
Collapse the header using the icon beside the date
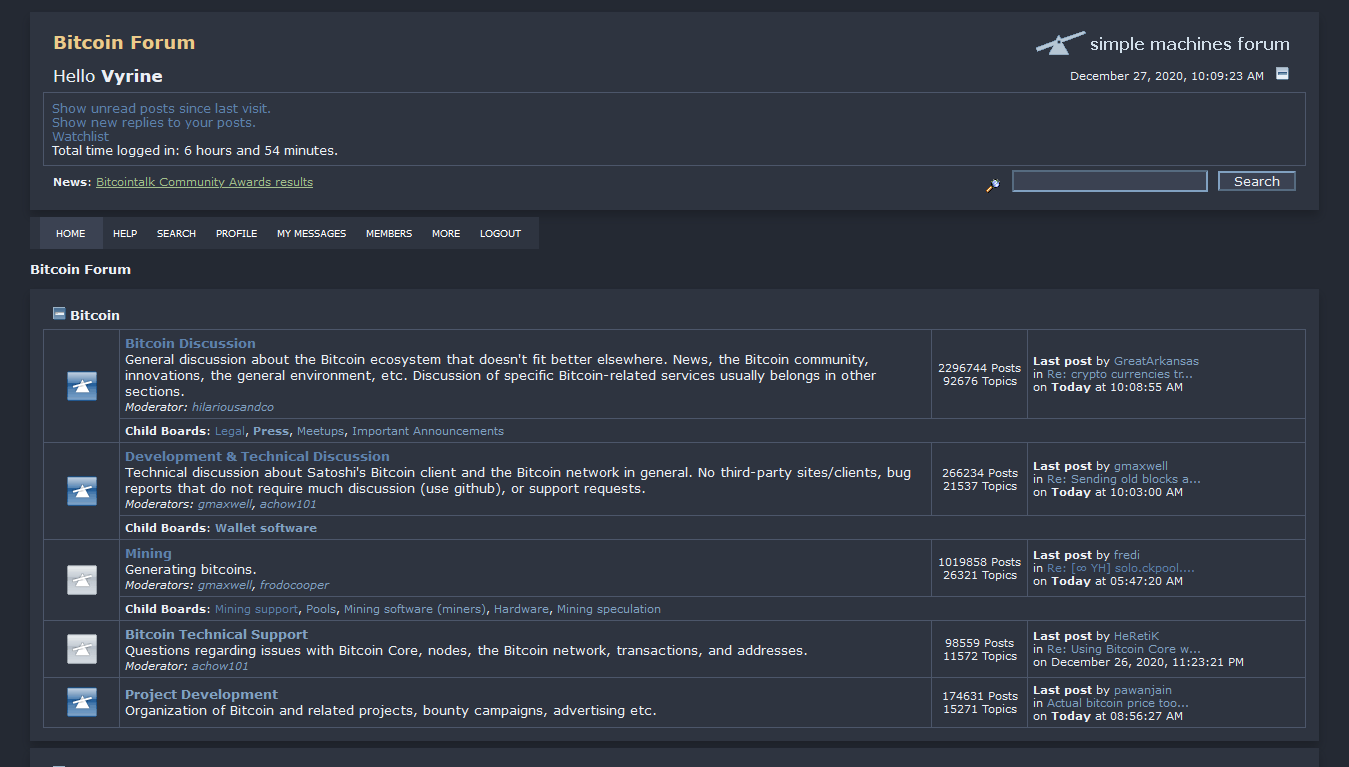click(x=1282, y=74)
